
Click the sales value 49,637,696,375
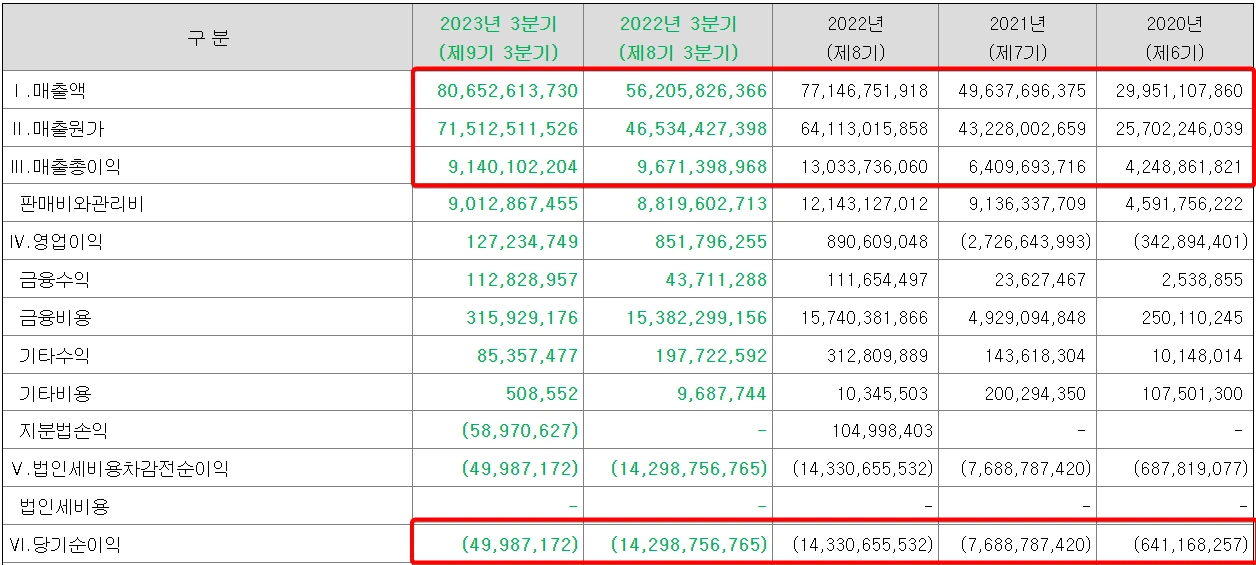point(1022,91)
